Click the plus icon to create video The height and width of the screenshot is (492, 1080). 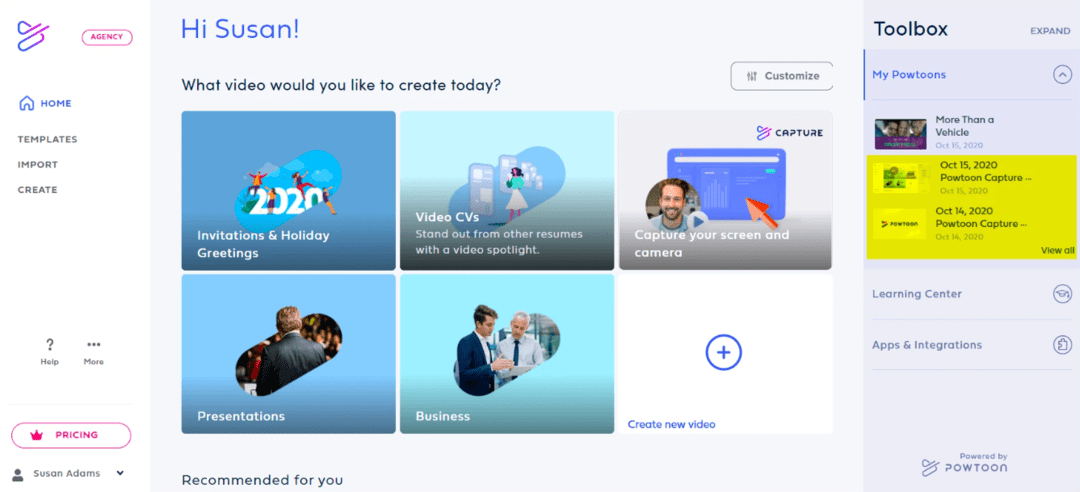click(x=723, y=353)
